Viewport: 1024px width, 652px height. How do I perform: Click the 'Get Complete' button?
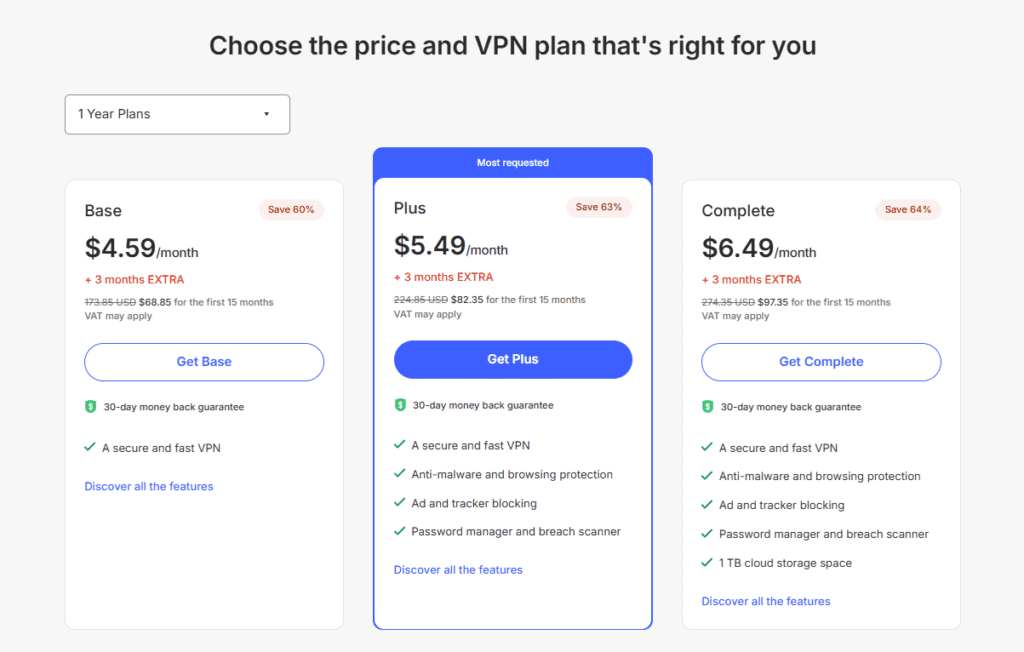[820, 361]
